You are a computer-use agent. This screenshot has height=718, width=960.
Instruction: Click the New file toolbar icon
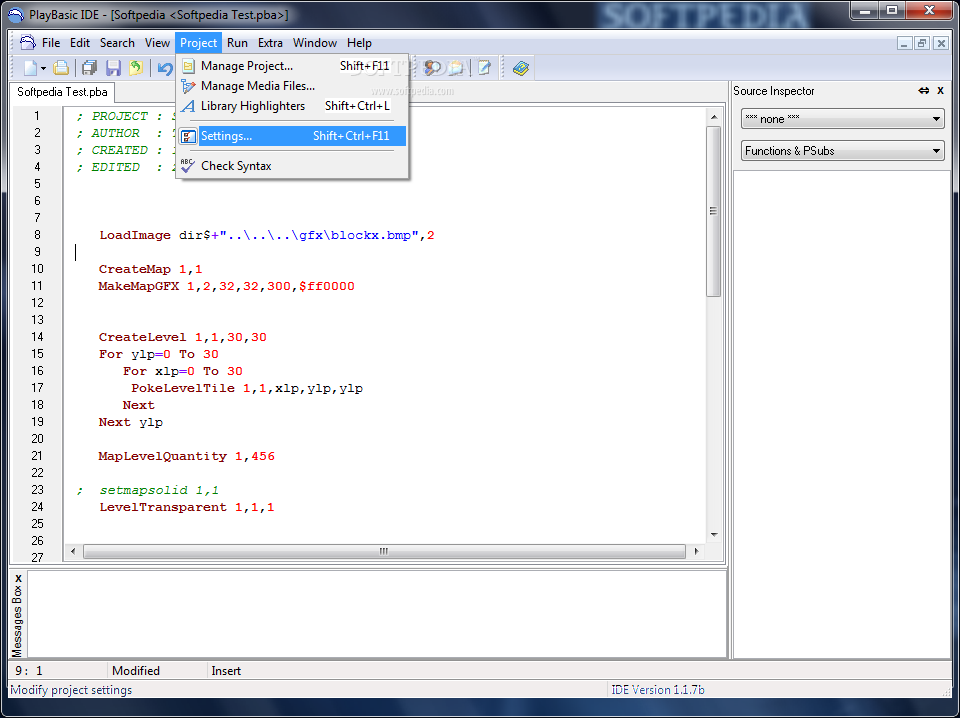coord(30,68)
